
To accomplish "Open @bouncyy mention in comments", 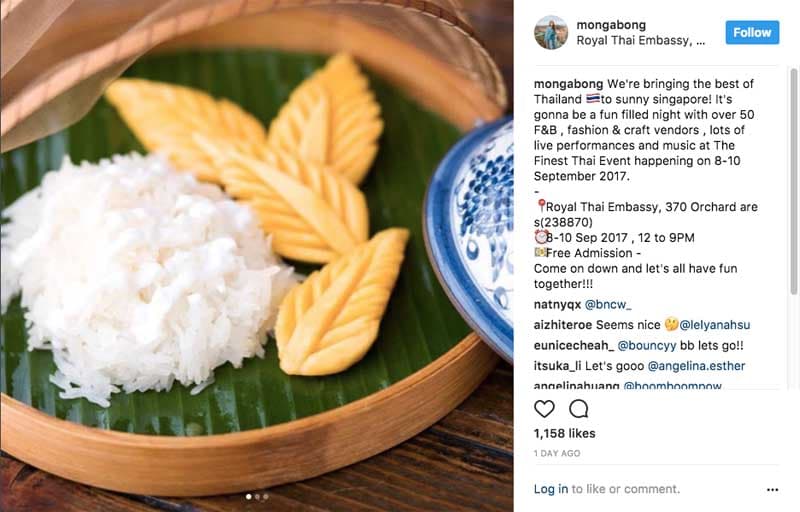I will [x=647, y=345].
